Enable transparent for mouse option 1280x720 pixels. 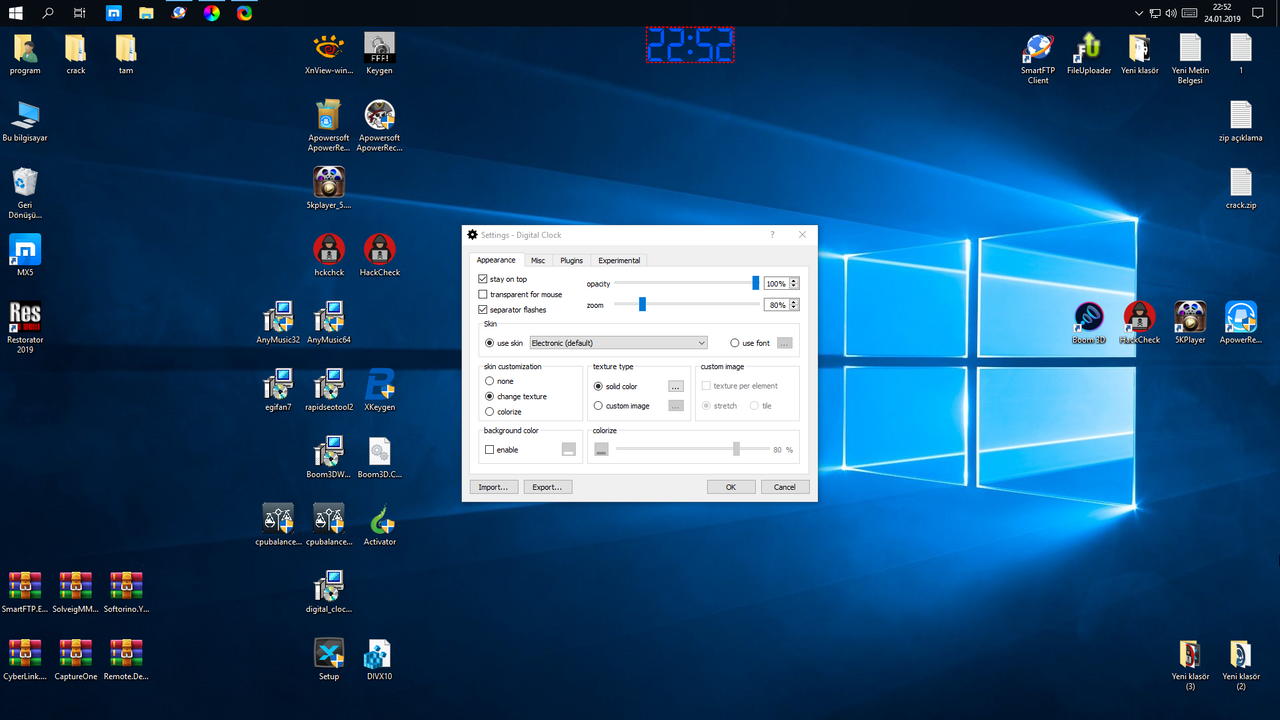[x=483, y=294]
